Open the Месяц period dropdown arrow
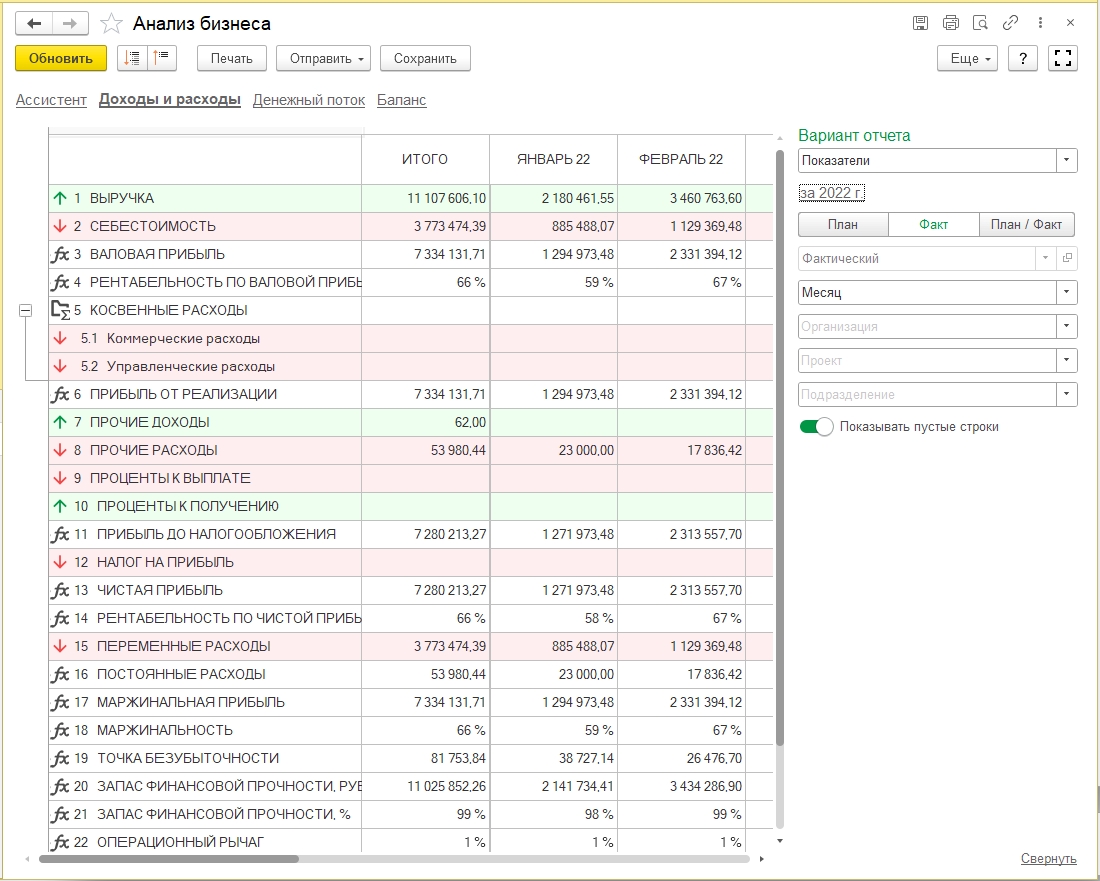1100x881 pixels. click(1066, 292)
